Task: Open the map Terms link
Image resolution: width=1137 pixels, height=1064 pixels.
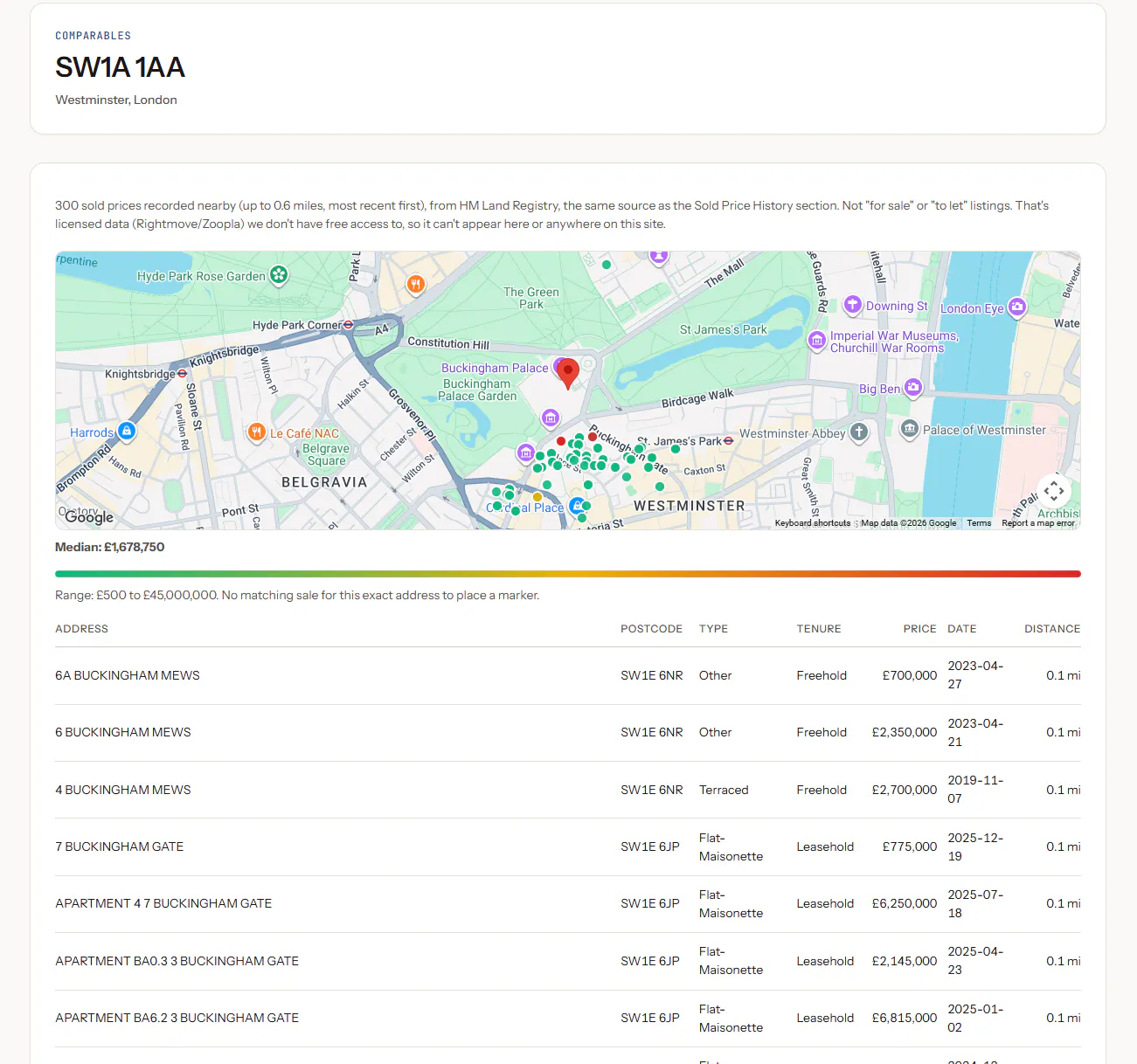Action: (x=979, y=523)
